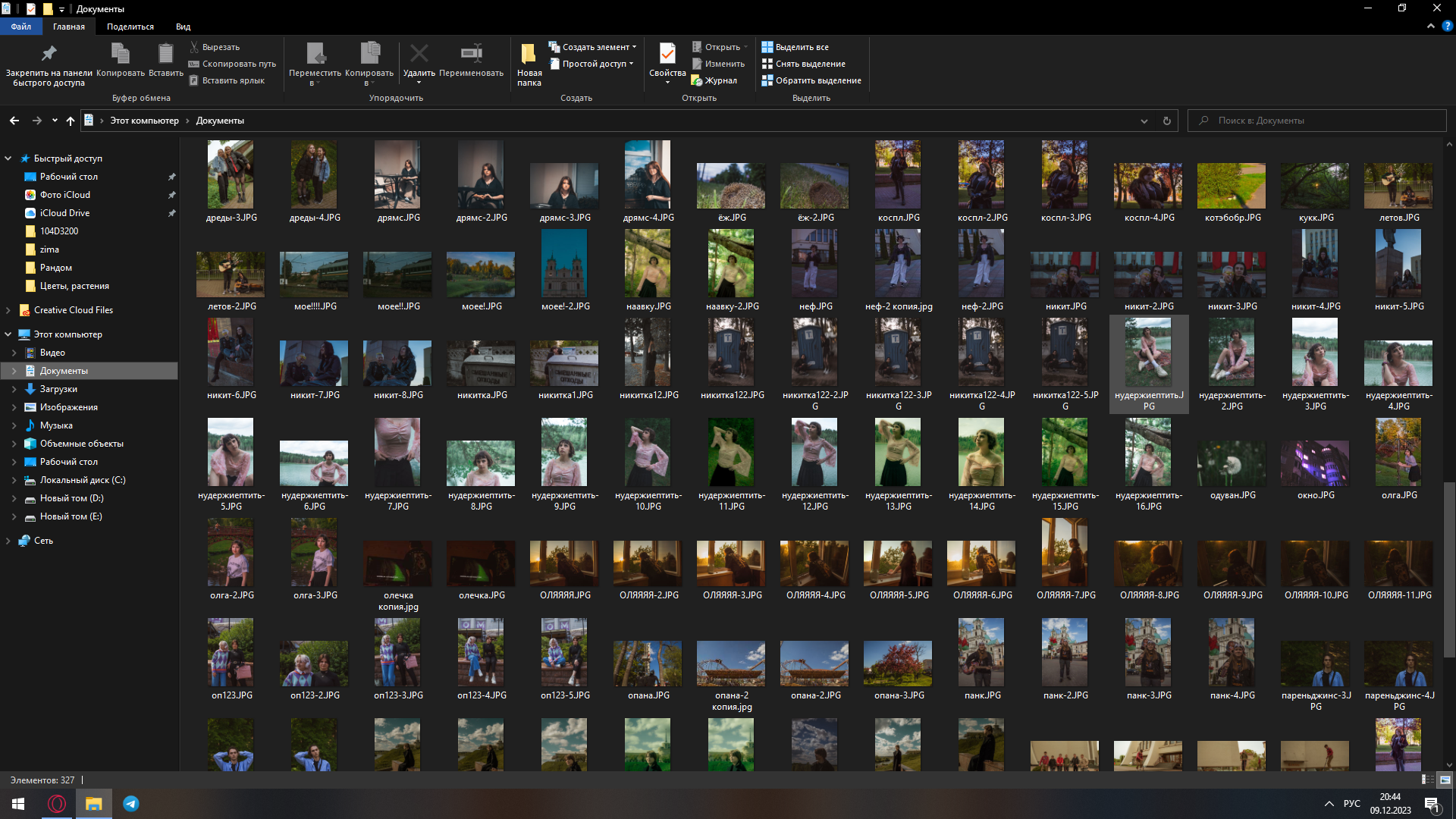Select the окно.JPG thumbnail

click(1315, 464)
